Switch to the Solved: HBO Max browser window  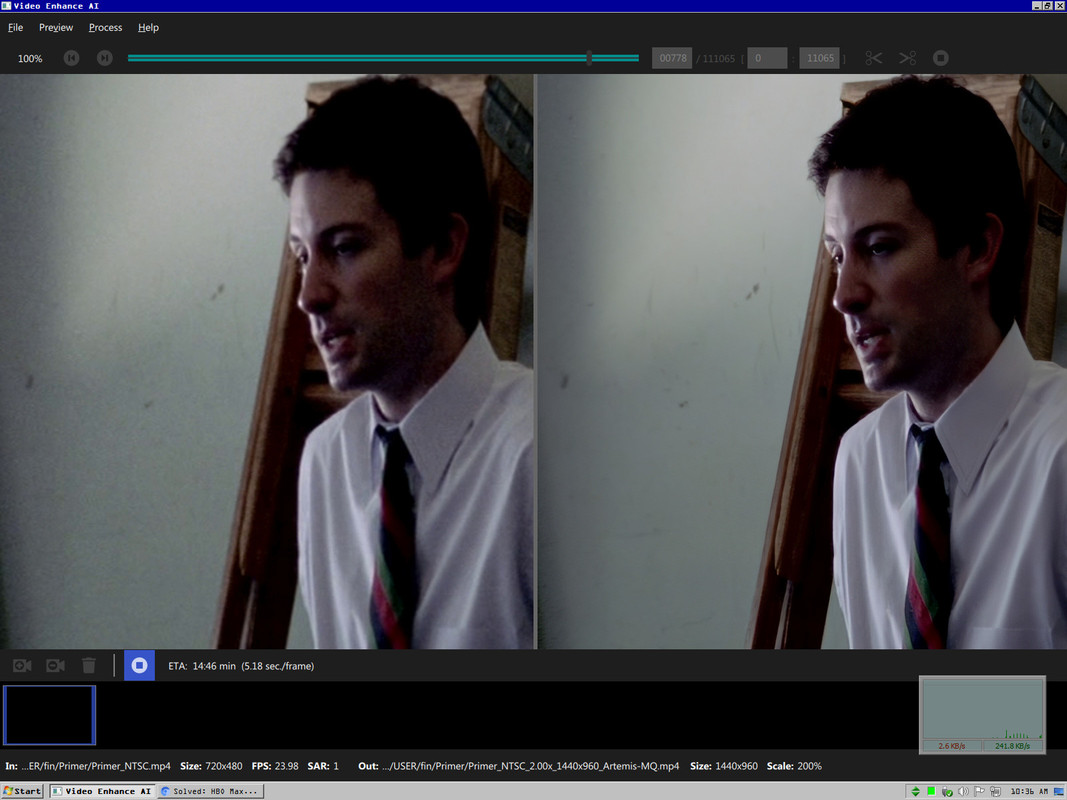tap(210, 790)
